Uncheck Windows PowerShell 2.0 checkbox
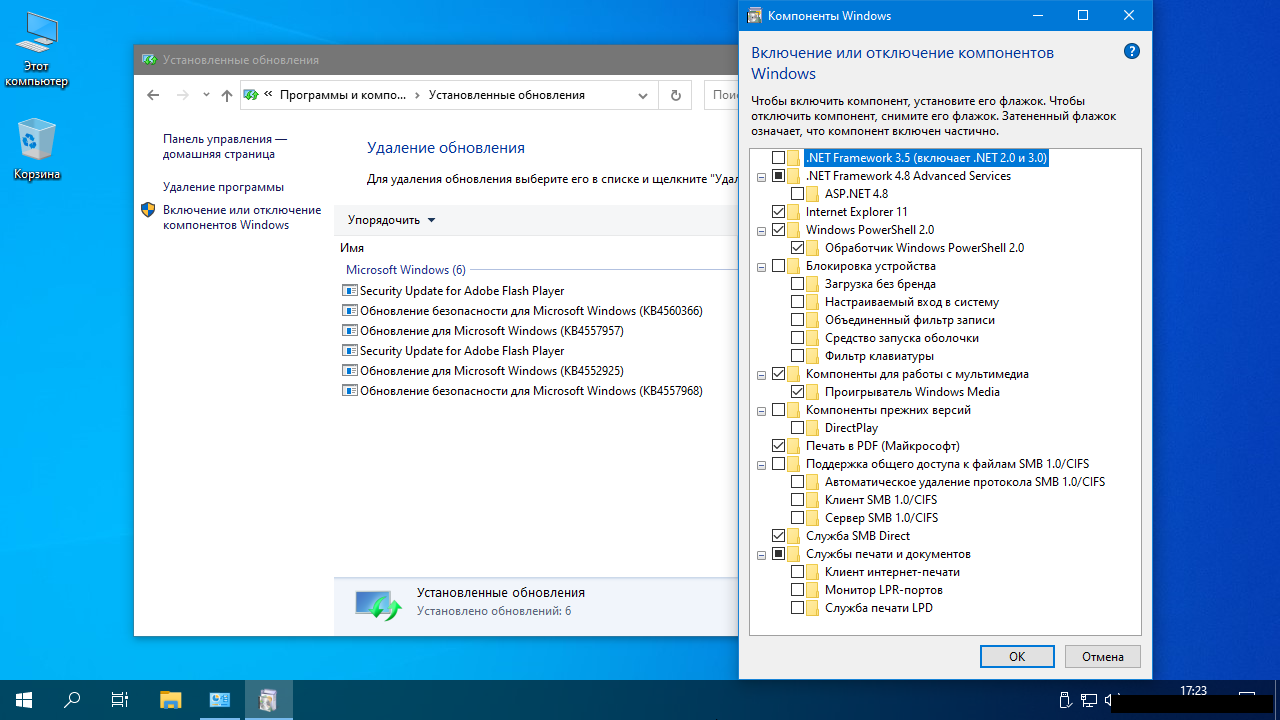Screen dimensions: 1280x720 779,230
